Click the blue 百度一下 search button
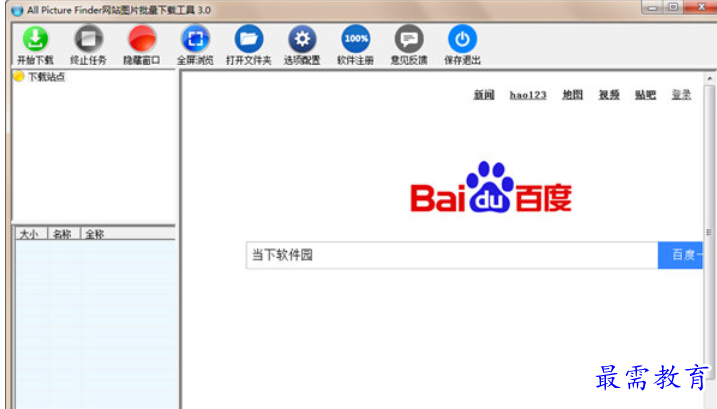The image size is (717, 409). click(x=680, y=255)
